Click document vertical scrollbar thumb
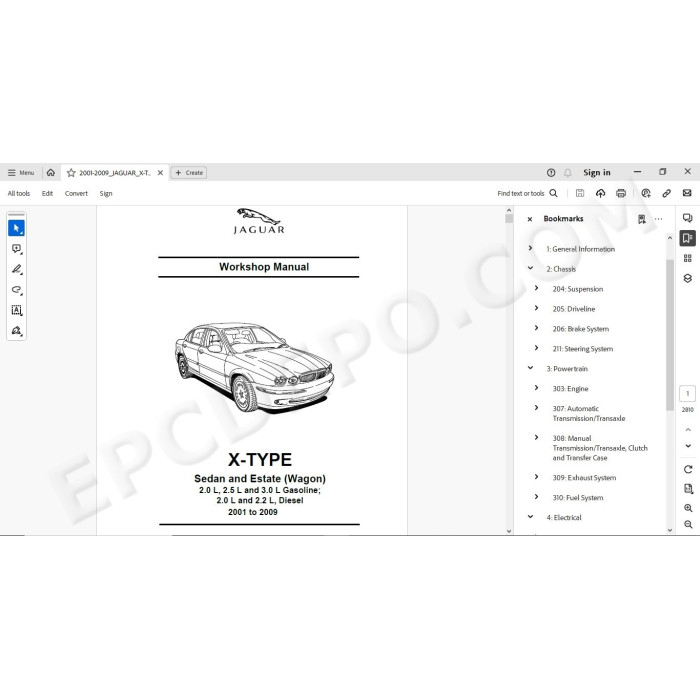The width and height of the screenshot is (700, 700). (x=509, y=218)
